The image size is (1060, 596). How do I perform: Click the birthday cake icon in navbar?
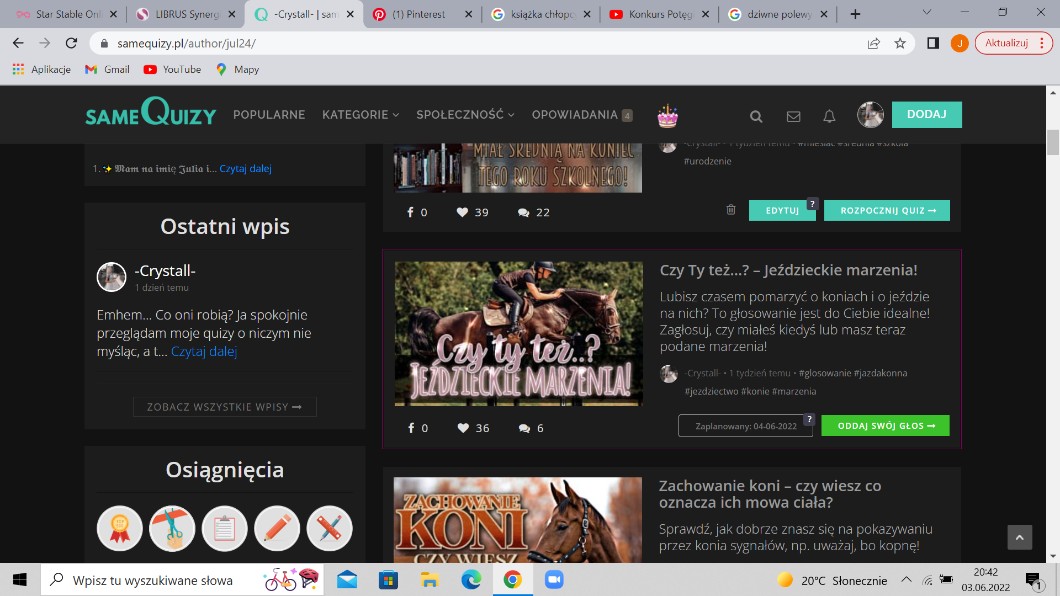pos(667,116)
